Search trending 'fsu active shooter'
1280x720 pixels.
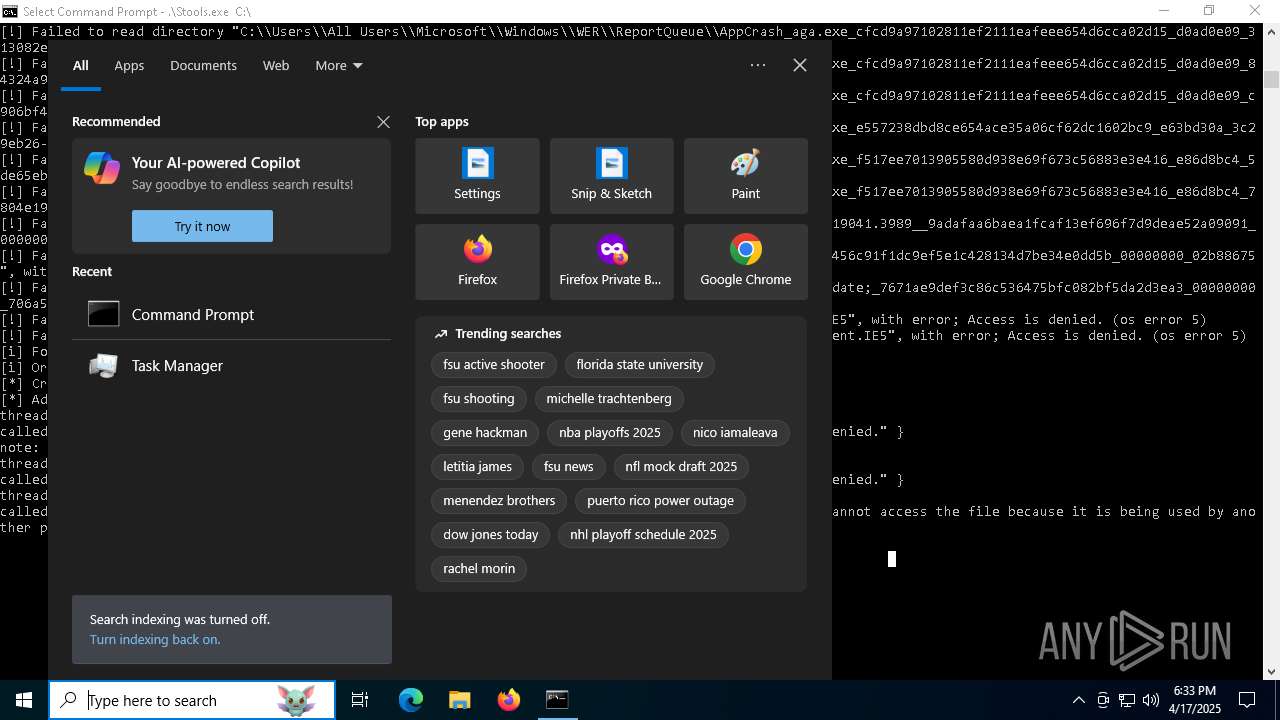pyautogui.click(x=494, y=365)
